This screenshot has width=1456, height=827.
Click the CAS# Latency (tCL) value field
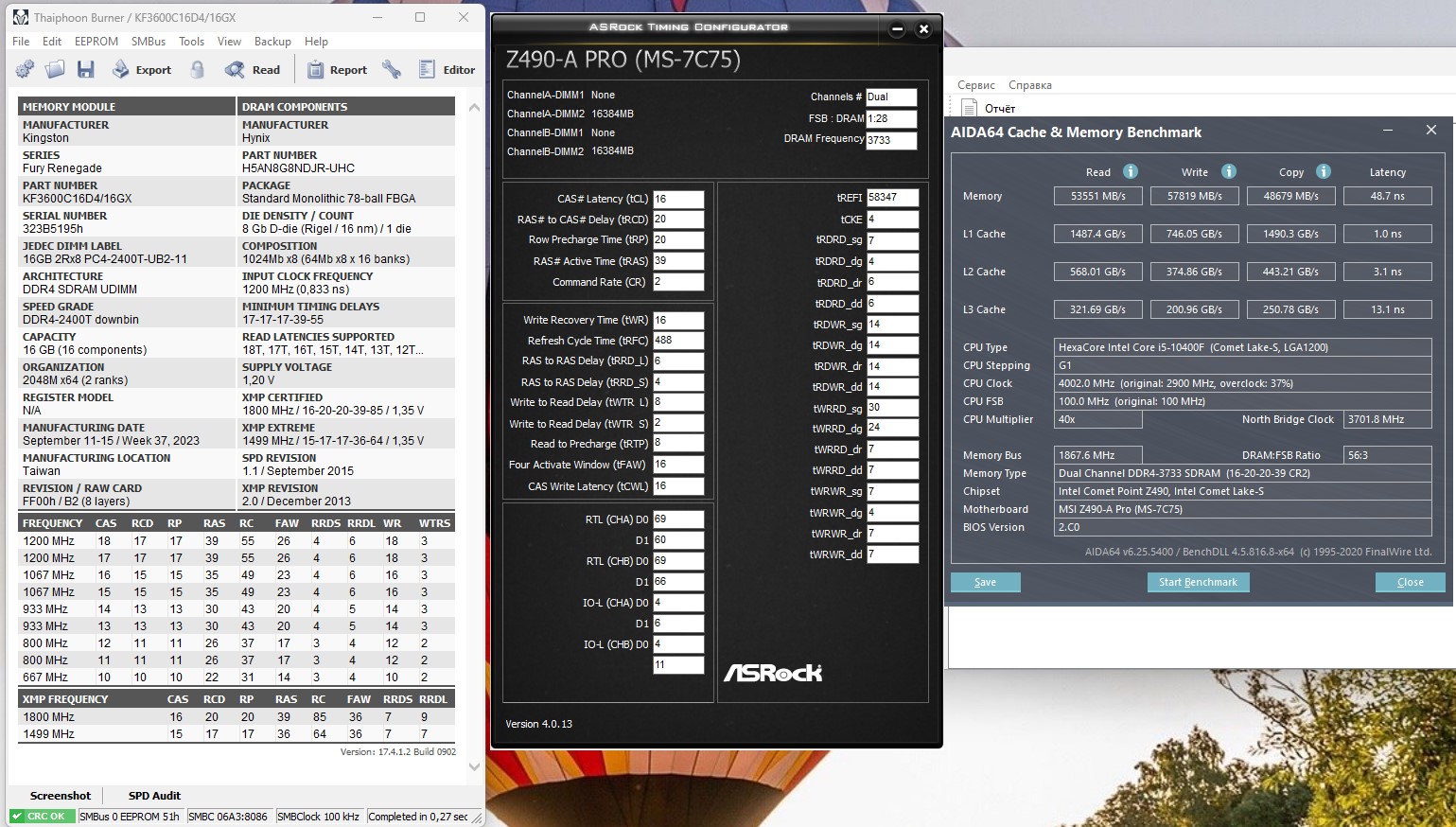678,199
